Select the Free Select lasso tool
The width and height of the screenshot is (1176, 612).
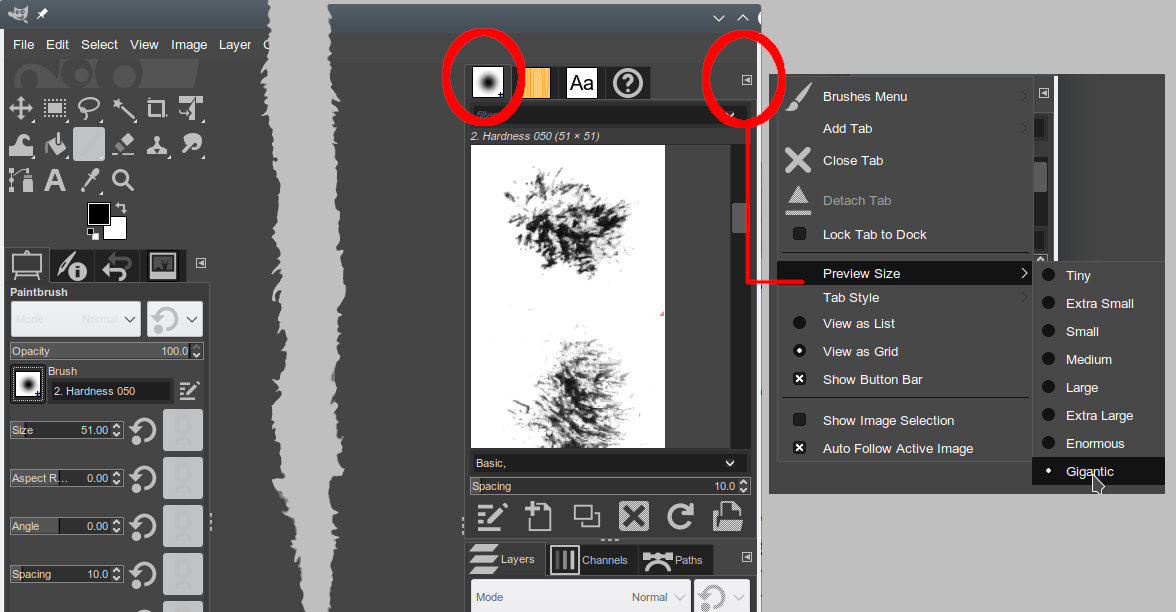(89, 109)
